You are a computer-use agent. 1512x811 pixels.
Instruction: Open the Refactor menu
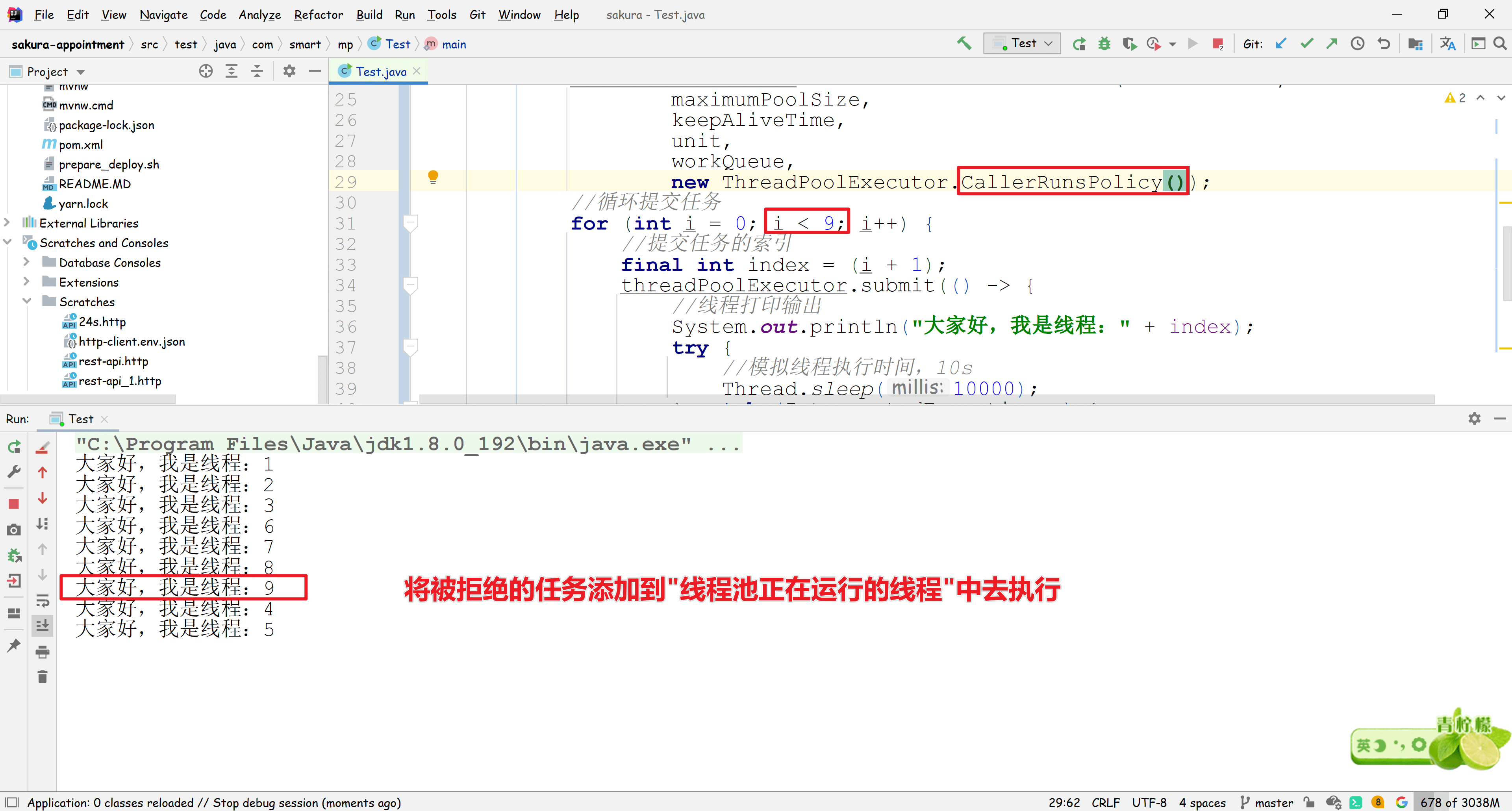pos(318,15)
